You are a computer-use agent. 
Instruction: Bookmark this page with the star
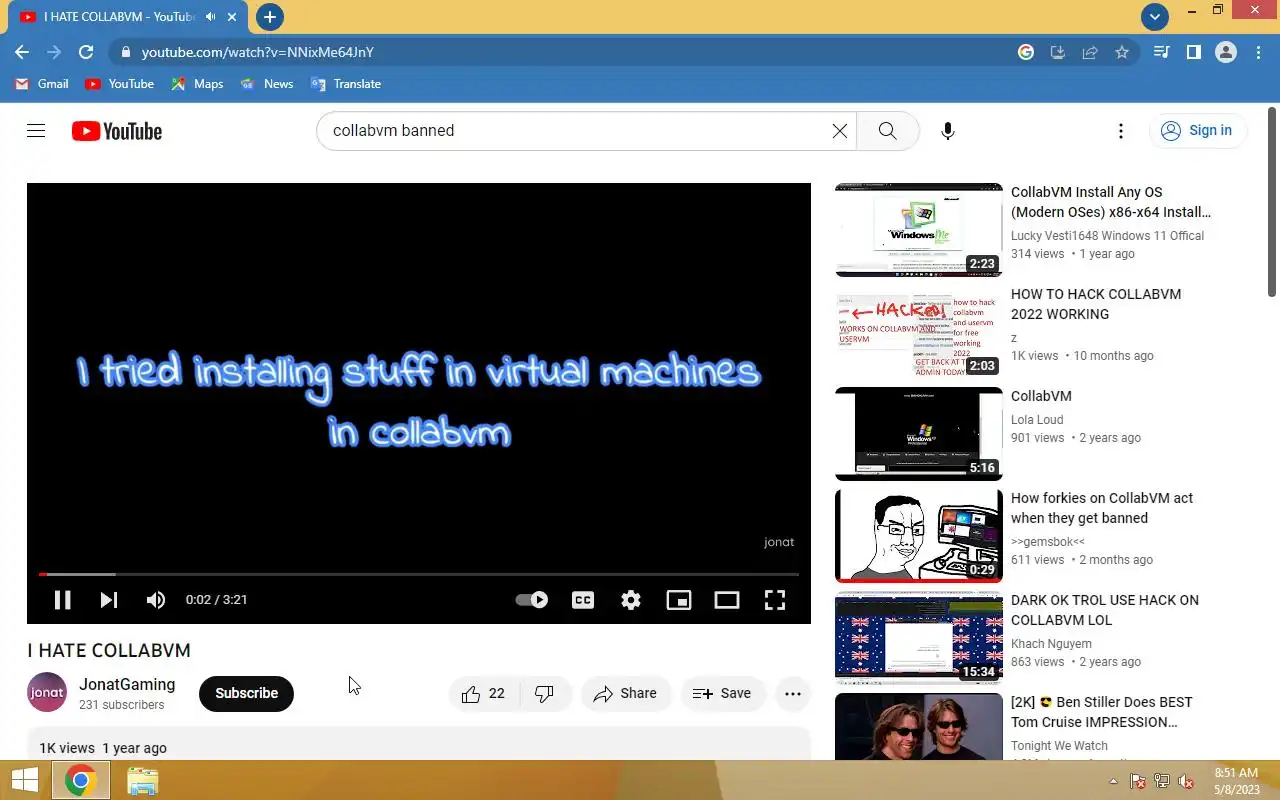click(x=1122, y=52)
